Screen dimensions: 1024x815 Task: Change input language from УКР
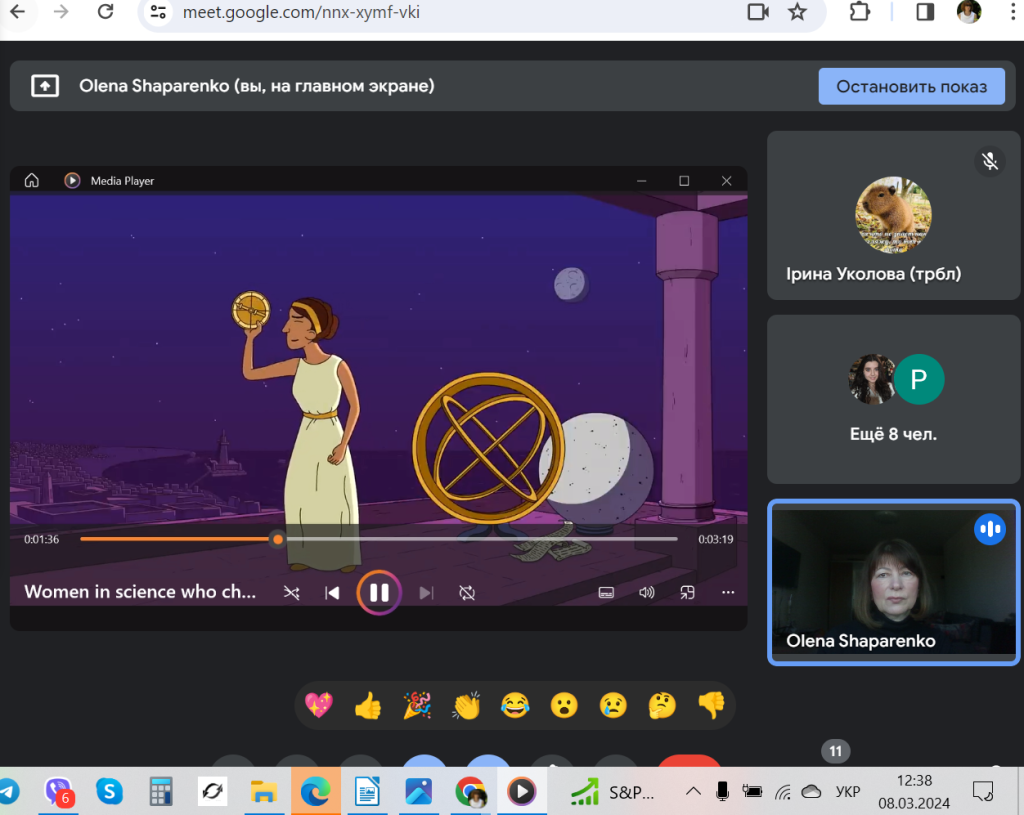pos(848,791)
